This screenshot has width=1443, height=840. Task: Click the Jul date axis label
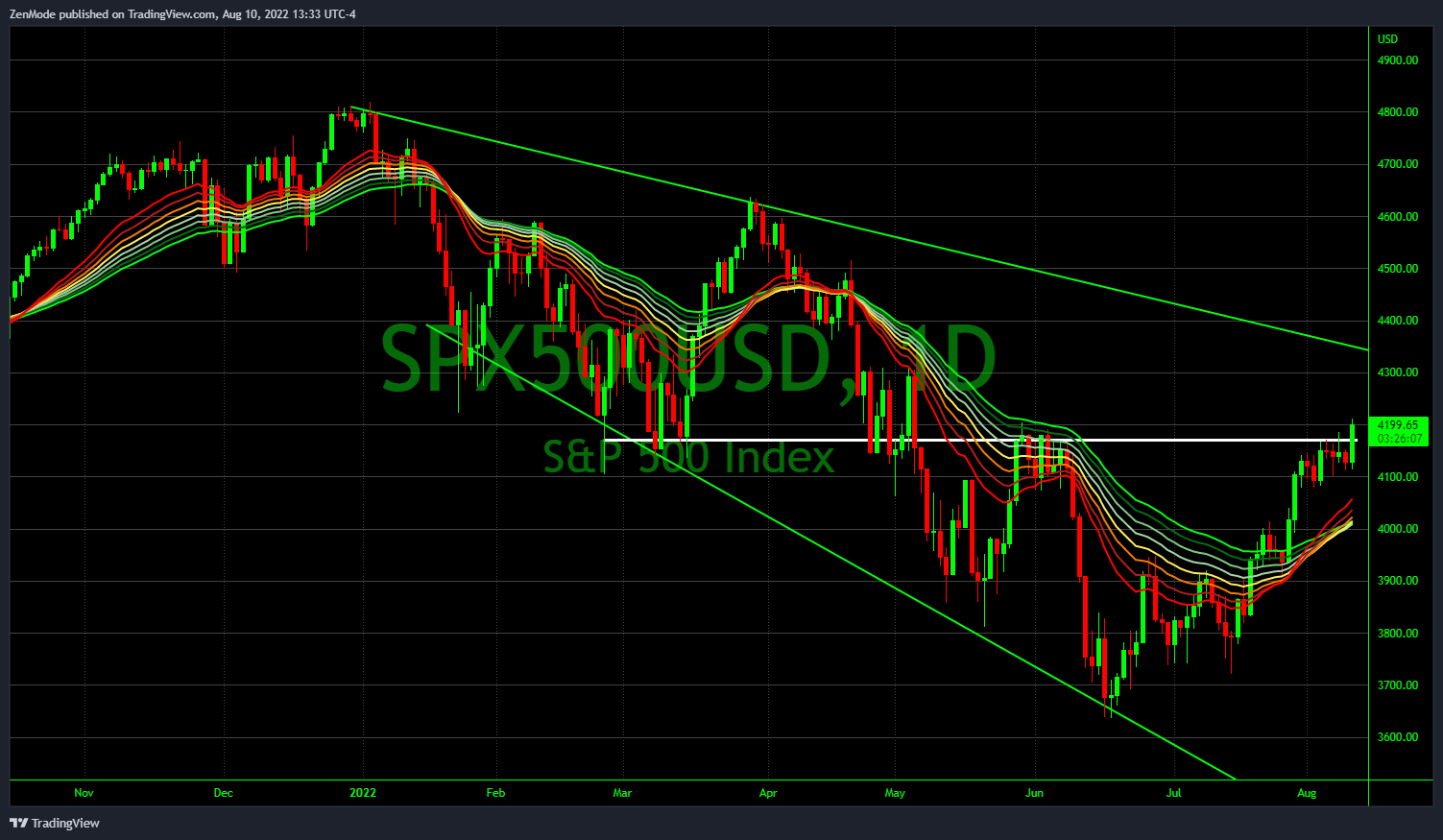(1173, 793)
